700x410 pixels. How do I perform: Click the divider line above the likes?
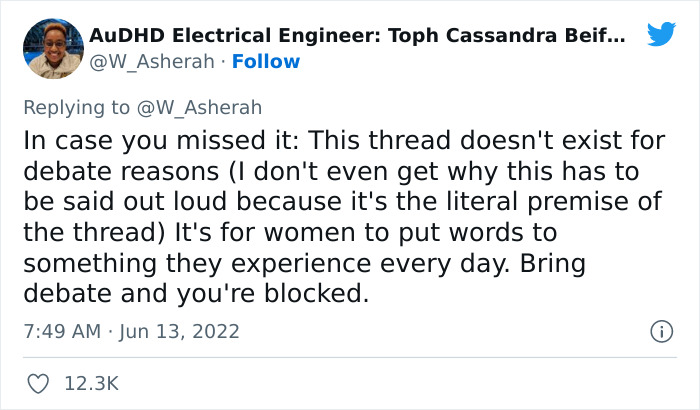tap(350, 357)
